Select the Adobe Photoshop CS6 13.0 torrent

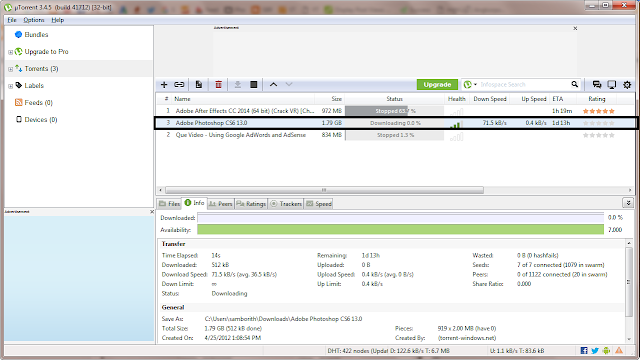click(x=395, y=123)
